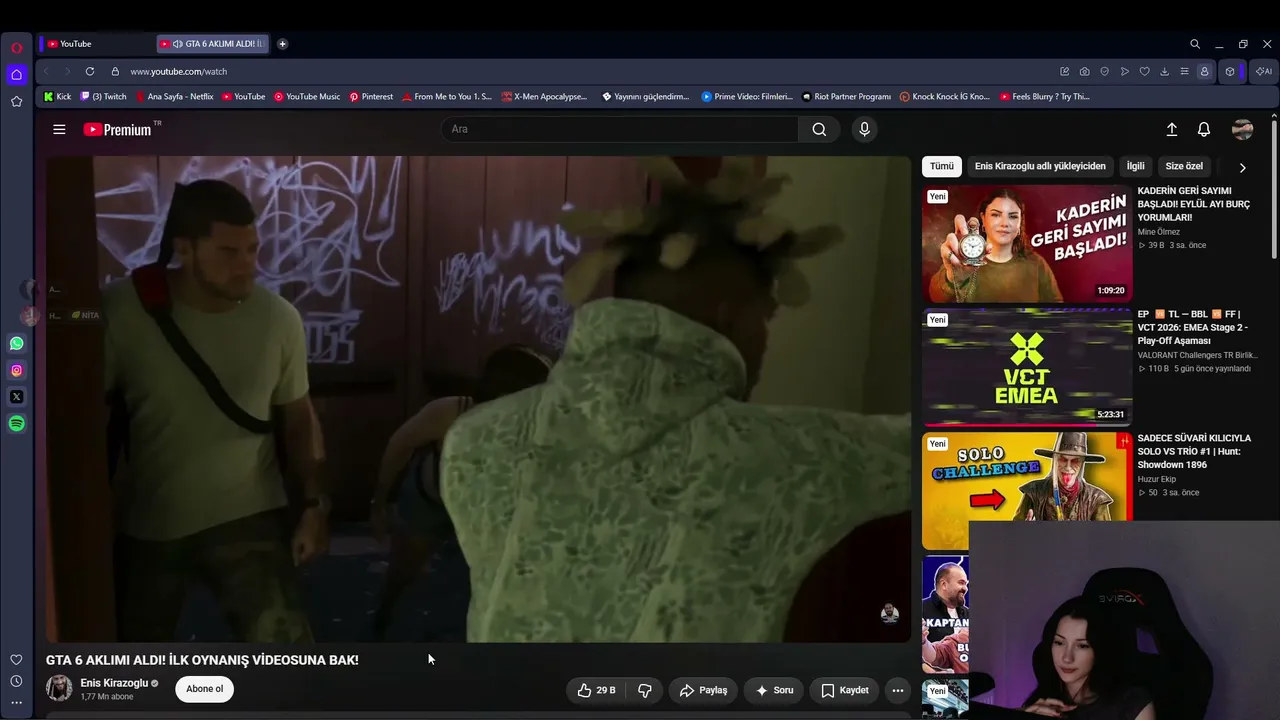Open the Enis Kirazoglu channel avatar
The image size is (1280, 720).
(59, 688)
